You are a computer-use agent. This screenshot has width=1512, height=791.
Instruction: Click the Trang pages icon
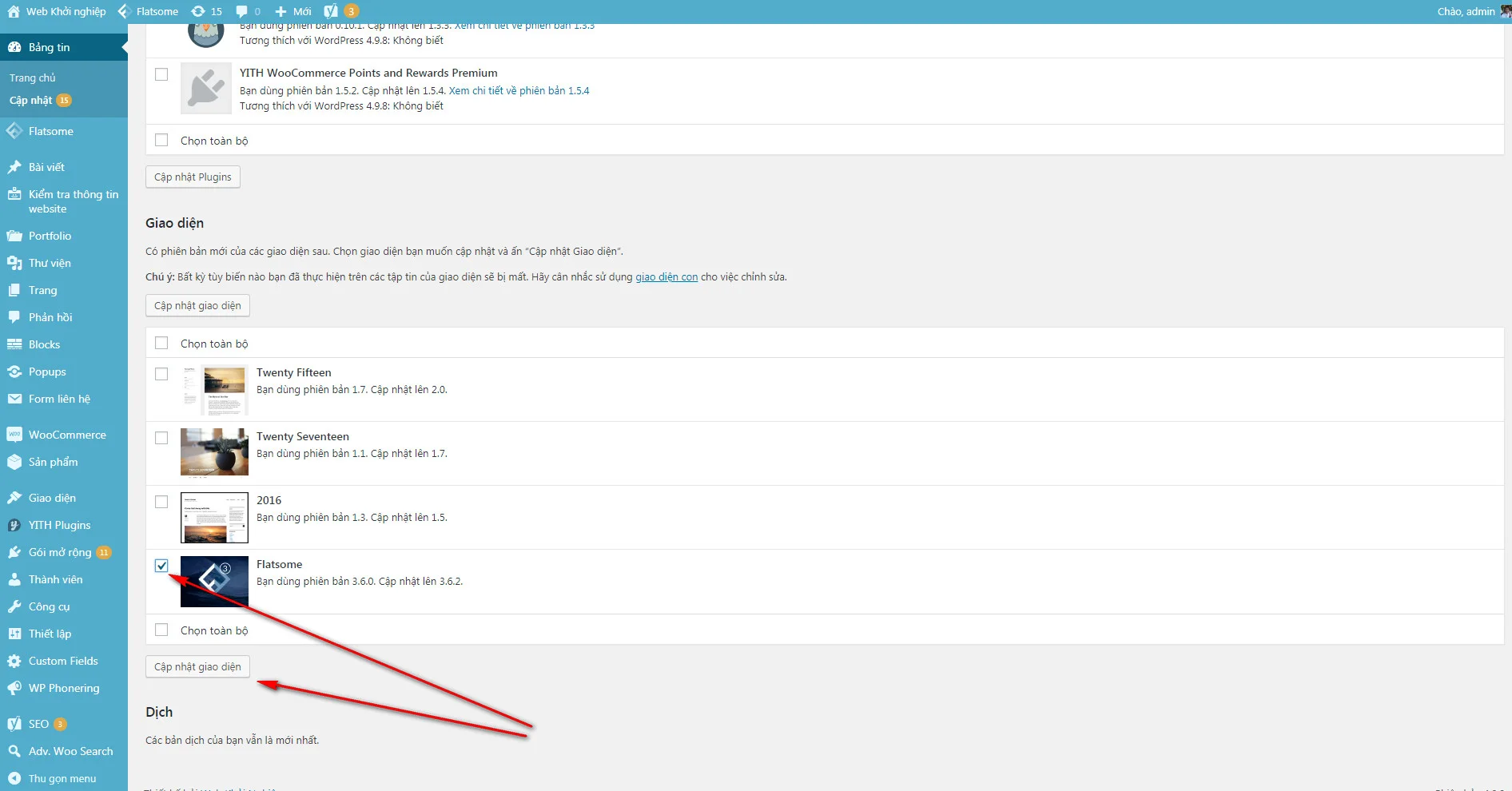tap(14, 290)
